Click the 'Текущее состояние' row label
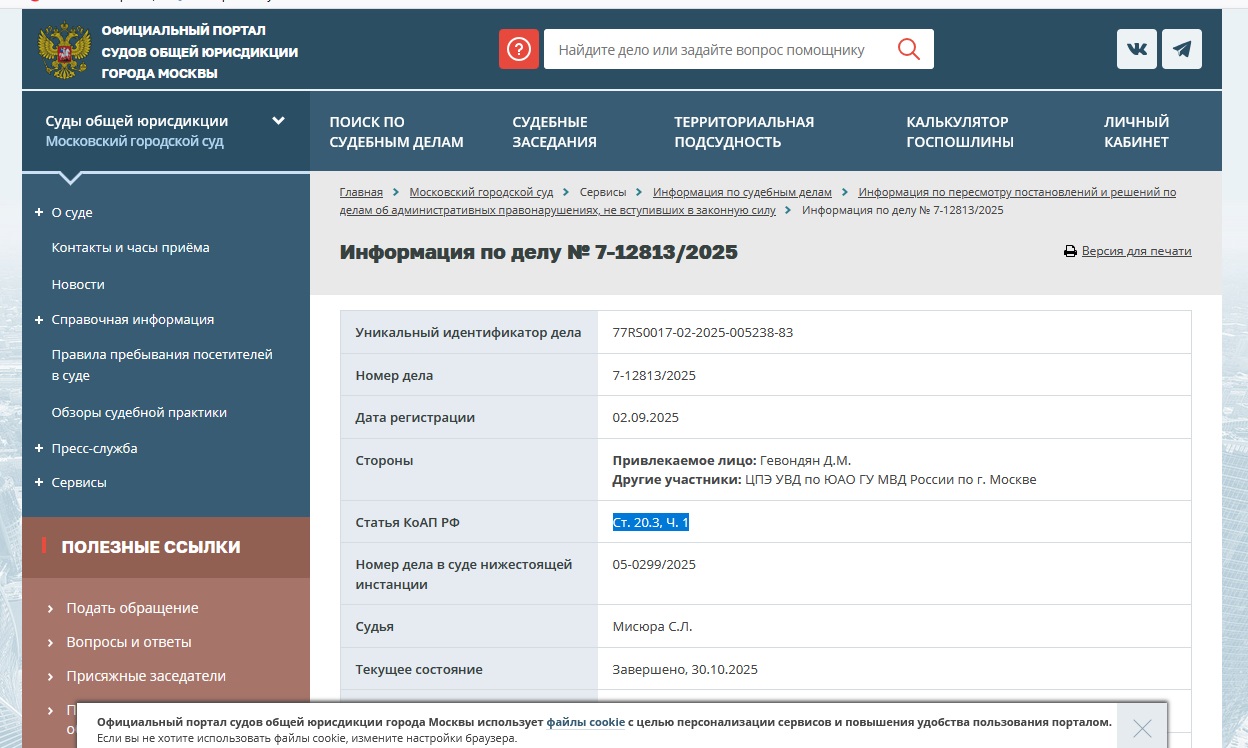 419,670
